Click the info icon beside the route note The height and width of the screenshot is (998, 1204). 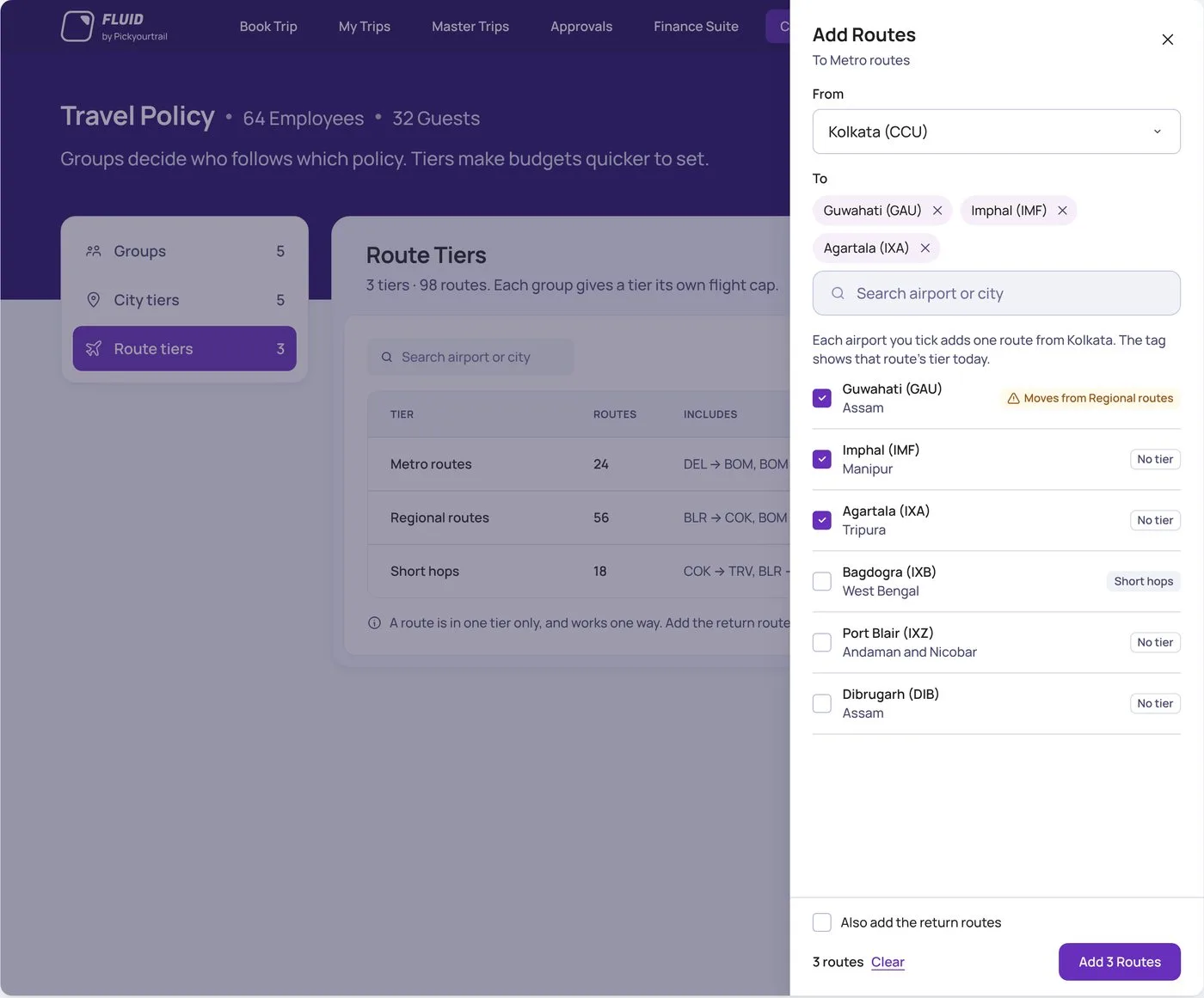click(x=374, y=623)
